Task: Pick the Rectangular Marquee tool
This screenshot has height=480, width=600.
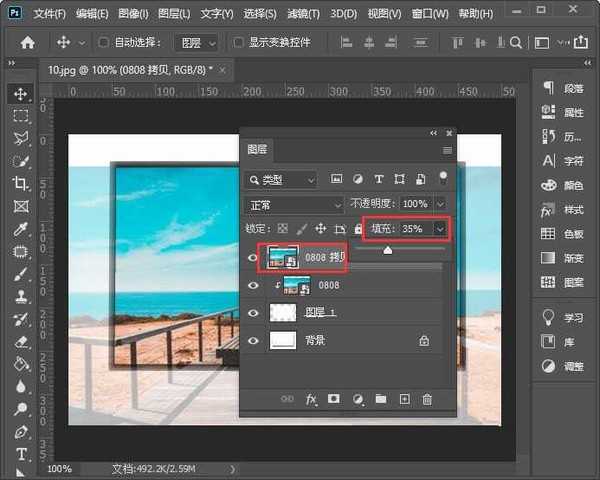Action: 21,116
